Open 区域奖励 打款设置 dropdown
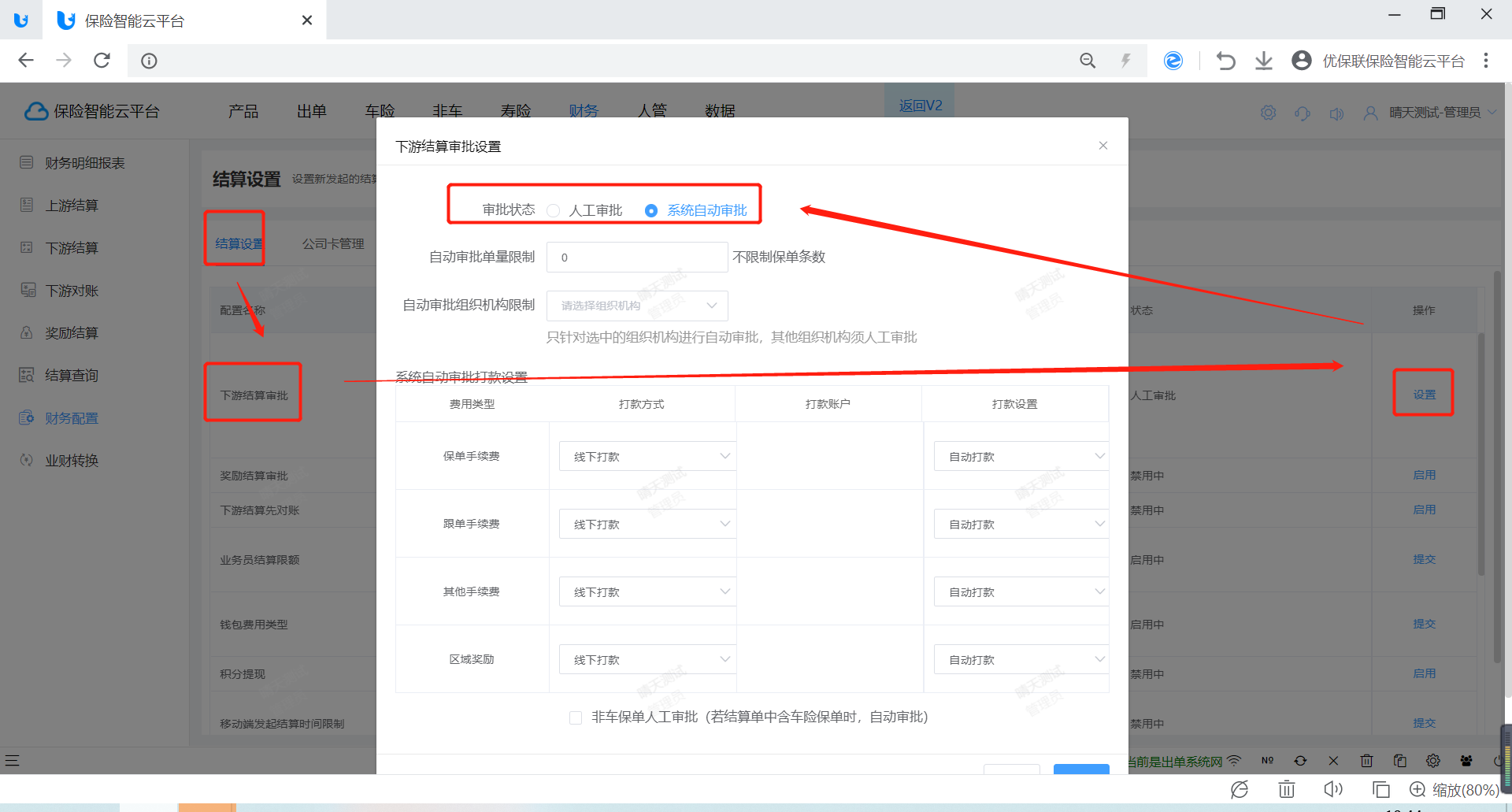 coord(1021,659)
